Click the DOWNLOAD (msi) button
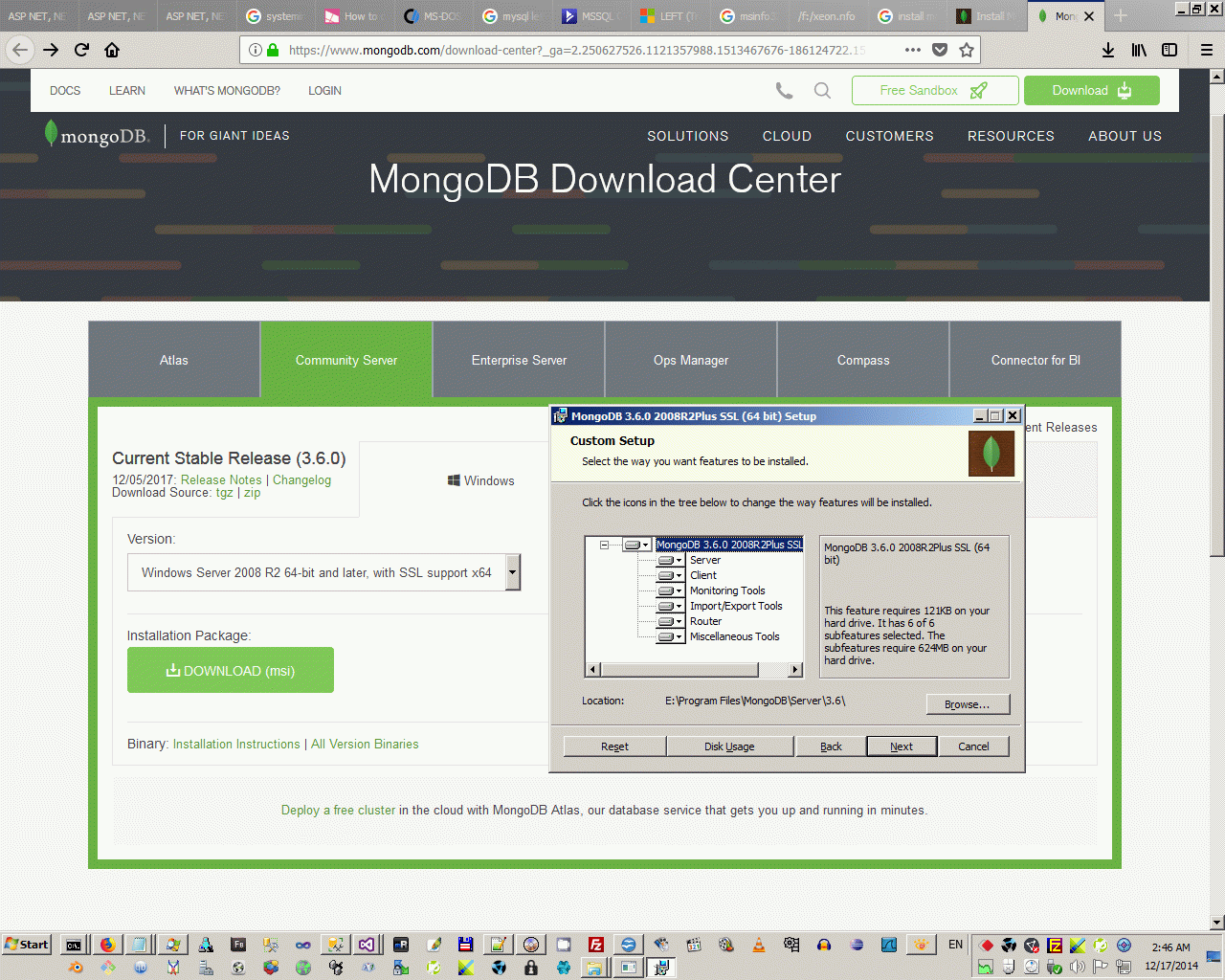1225x980 pixels. [231, 670]
